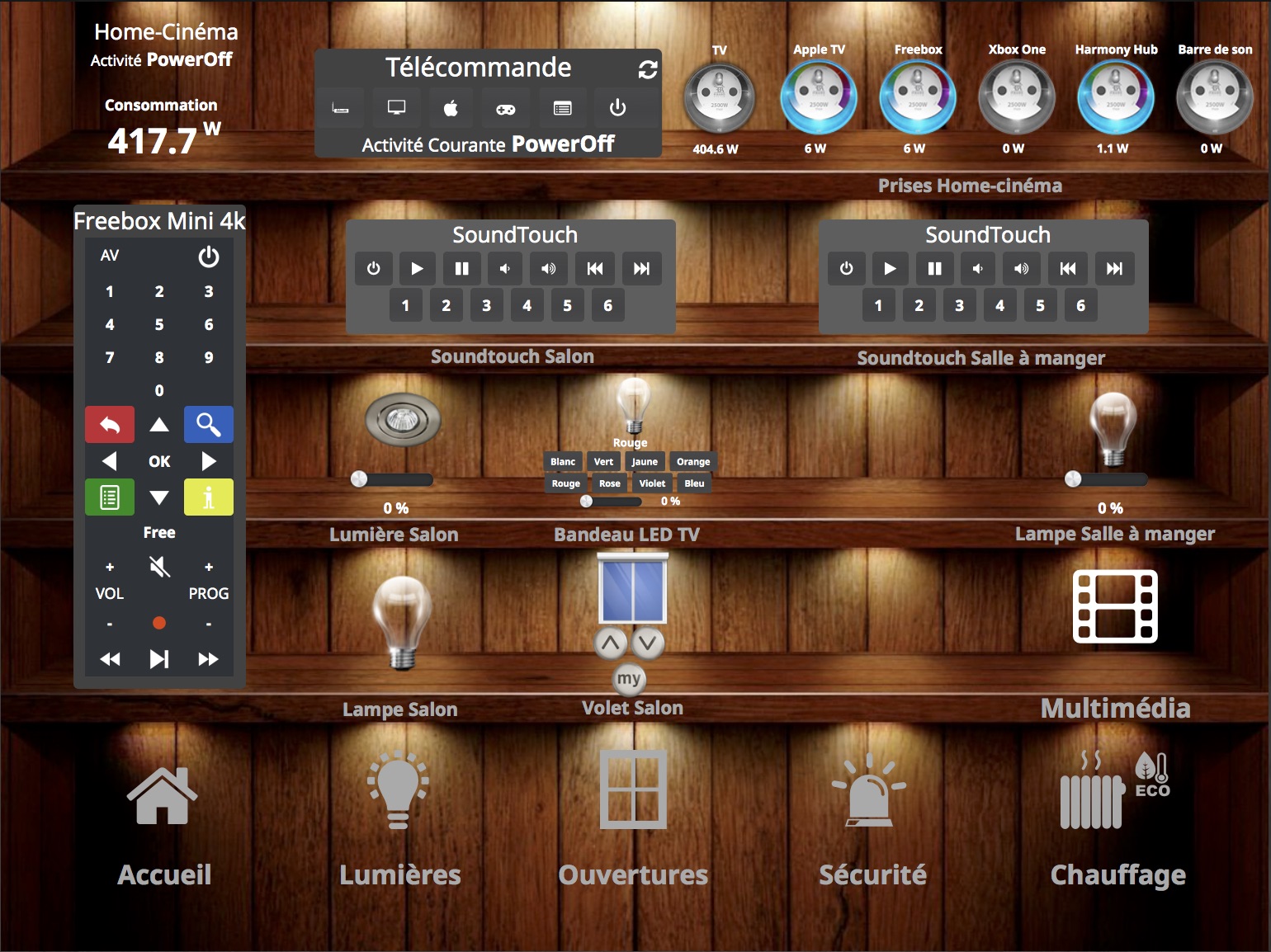Viewport: 1271px width, 952px height.
Task: Set LED strip color to Blanc
Action: pyautogui.click(x=563, y=461)
